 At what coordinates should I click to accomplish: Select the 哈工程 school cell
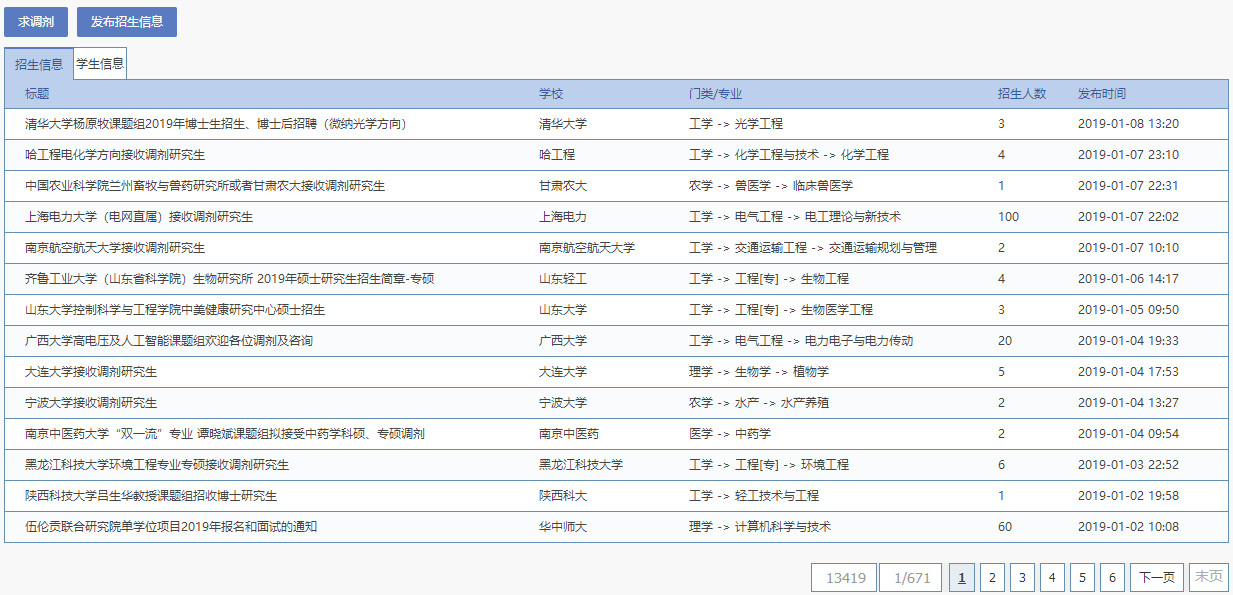pos(557,155)
